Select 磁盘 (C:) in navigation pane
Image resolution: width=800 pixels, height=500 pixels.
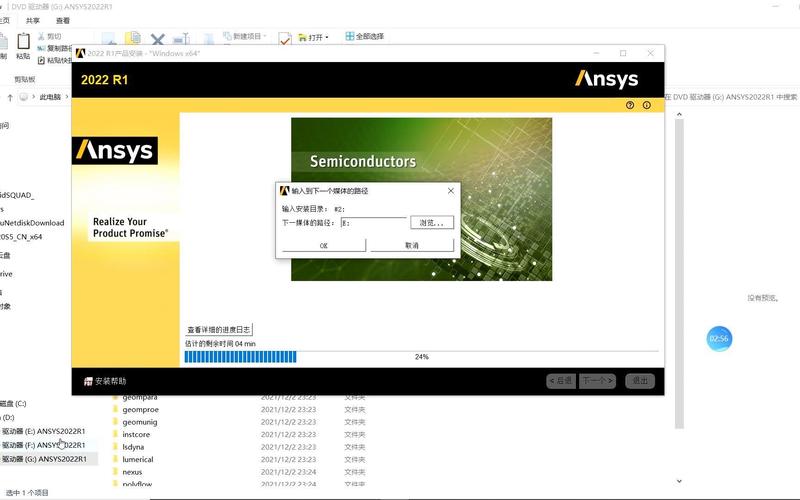[x=13, y=404]
